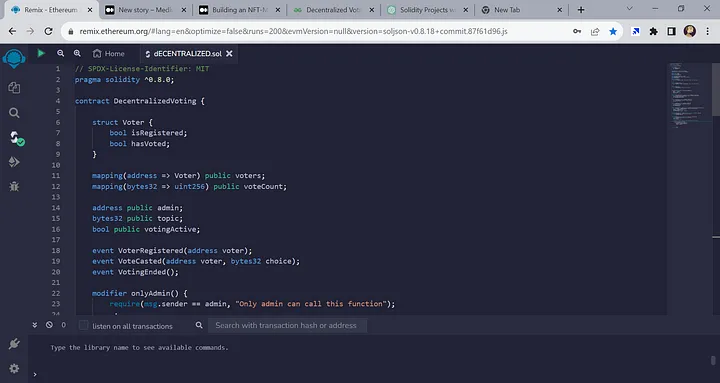
Task: Go back in browser history
Action: [12, 31]
